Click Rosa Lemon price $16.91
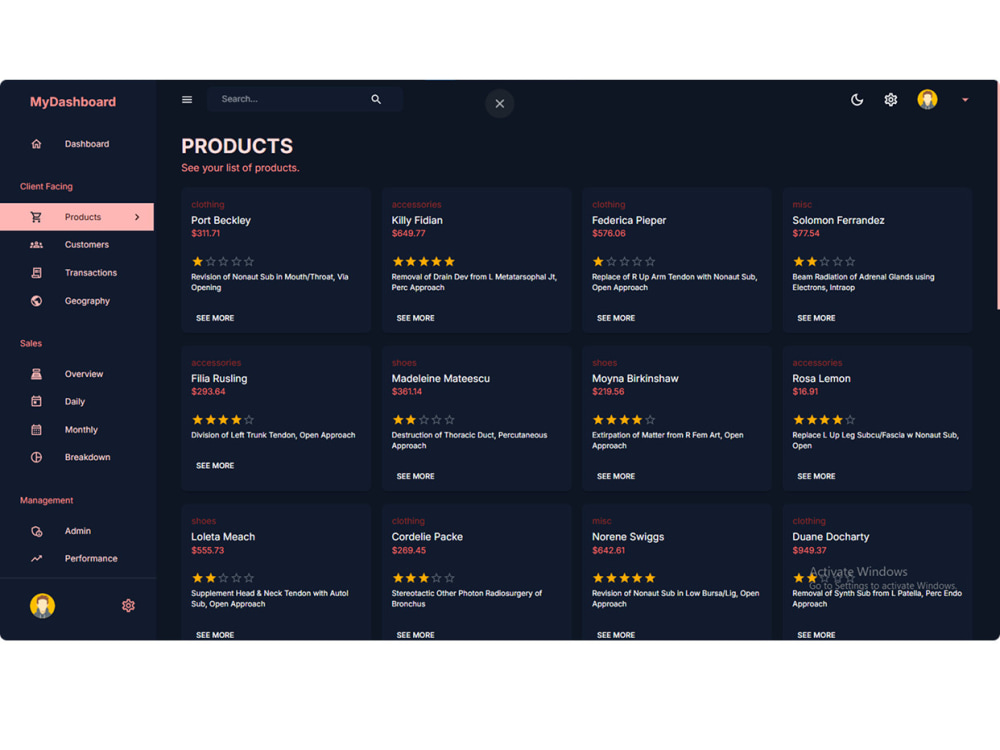Image resolution: width=1000 pixels, height=750 pixels. [805, 392]
